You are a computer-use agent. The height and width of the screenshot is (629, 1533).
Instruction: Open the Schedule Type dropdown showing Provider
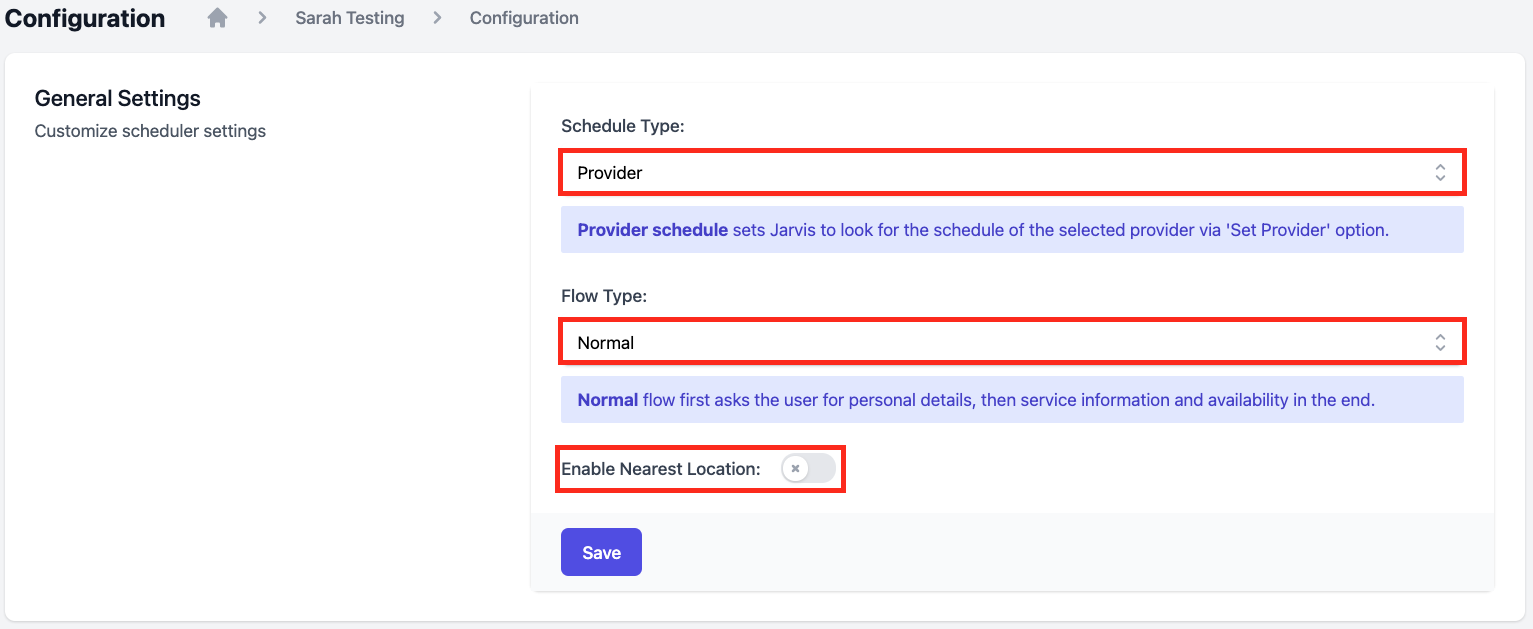[1012, 172]
